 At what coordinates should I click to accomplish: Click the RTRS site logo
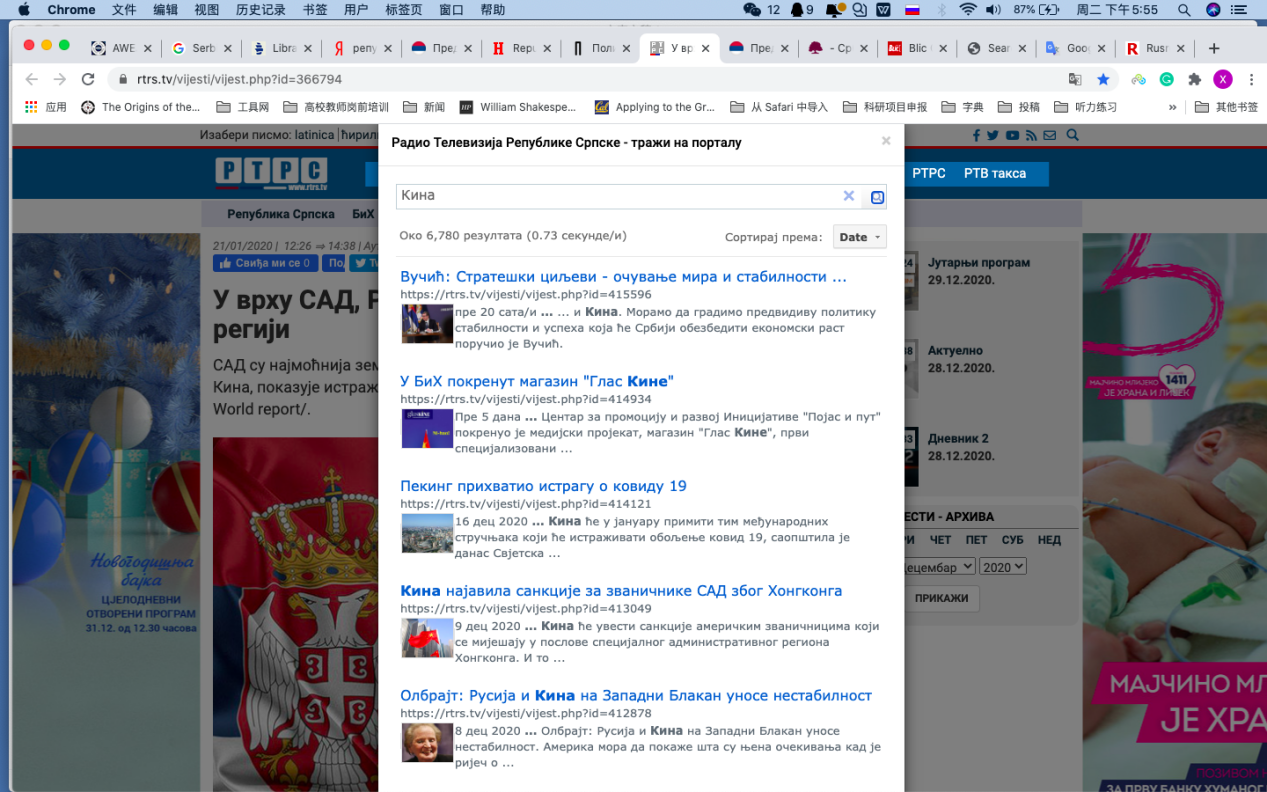coord(271,173)
